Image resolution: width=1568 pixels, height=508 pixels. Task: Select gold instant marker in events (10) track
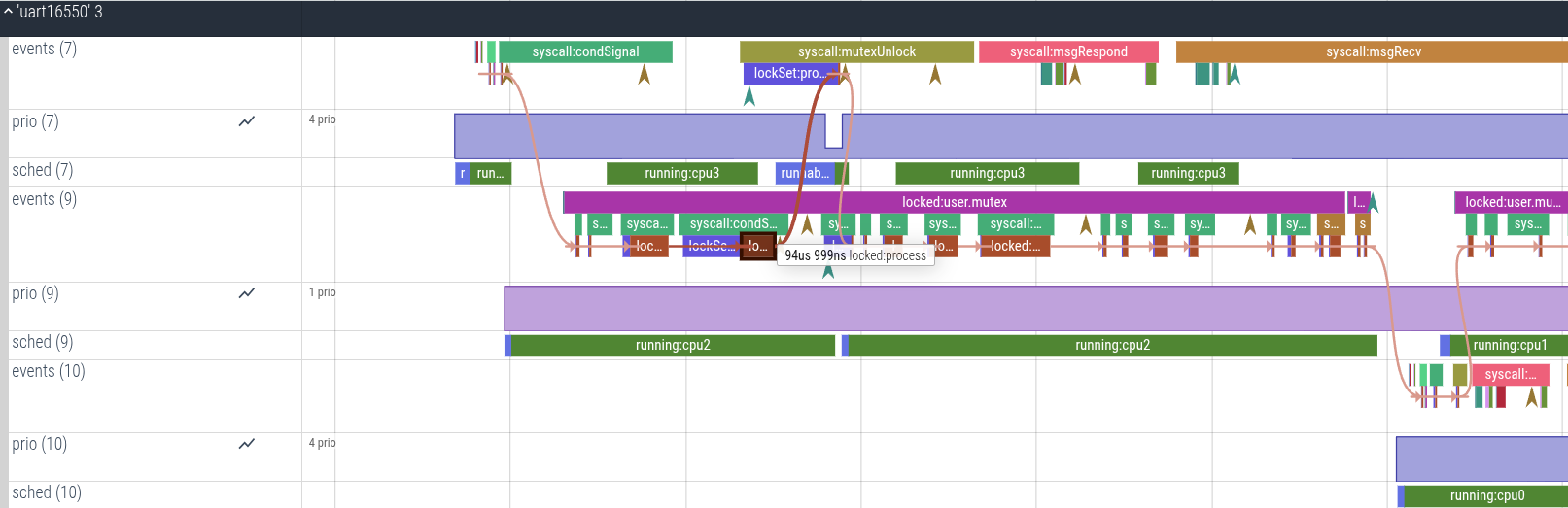coord(1532,397)
